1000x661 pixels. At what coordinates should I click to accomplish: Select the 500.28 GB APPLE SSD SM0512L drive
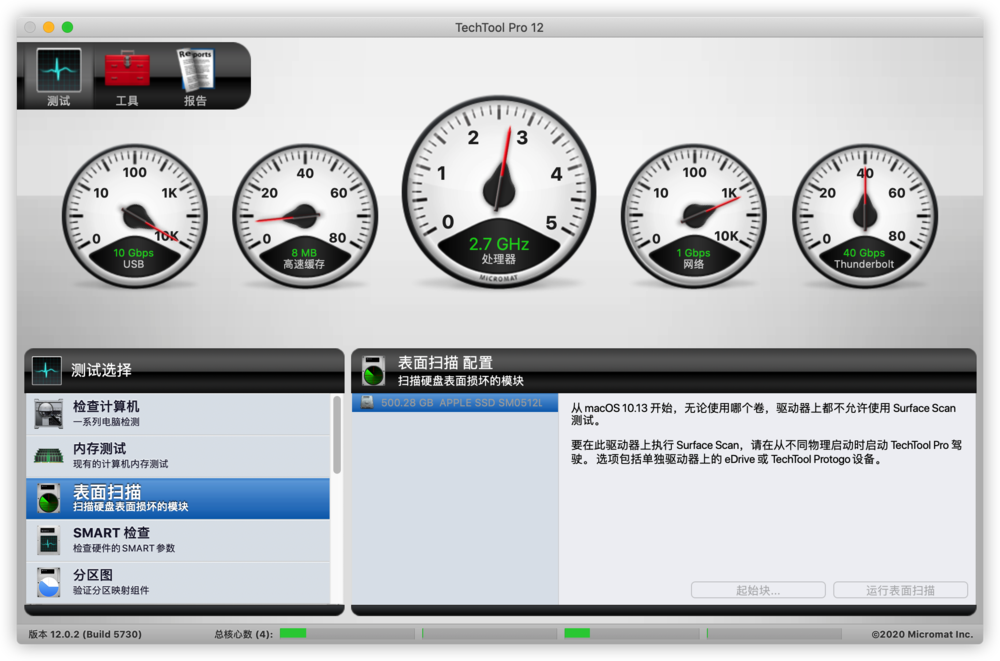[x=455, y=403]
